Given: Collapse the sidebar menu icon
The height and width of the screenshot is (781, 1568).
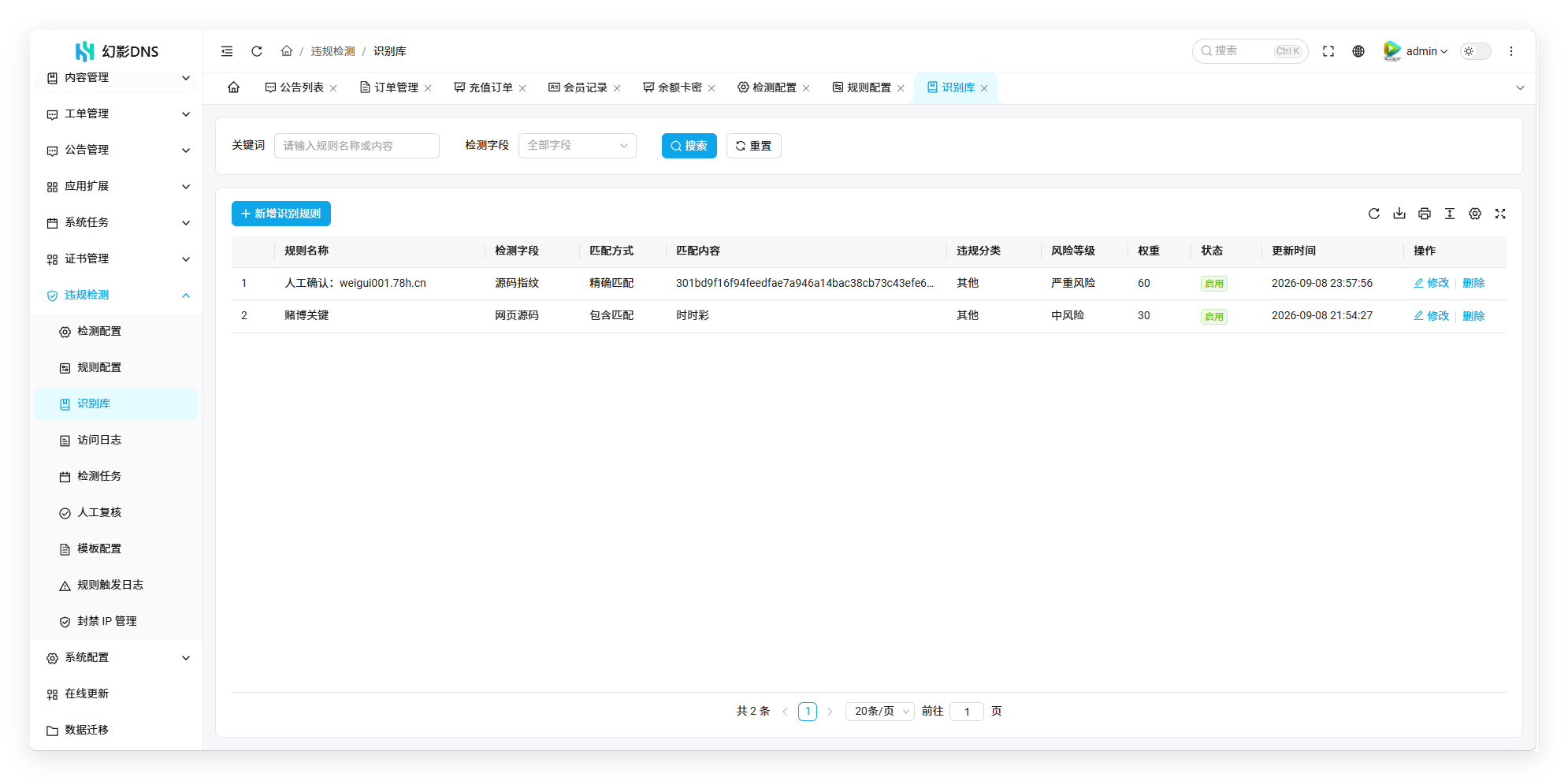Looking at the screenshot, I should 227,51.
